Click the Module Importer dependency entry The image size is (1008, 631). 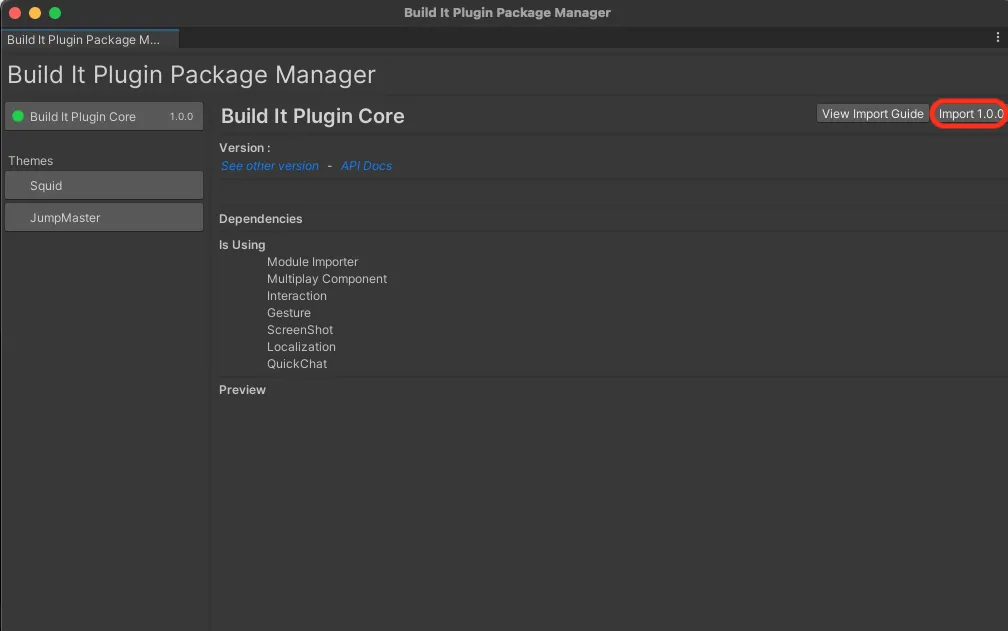tap(312, 262)
